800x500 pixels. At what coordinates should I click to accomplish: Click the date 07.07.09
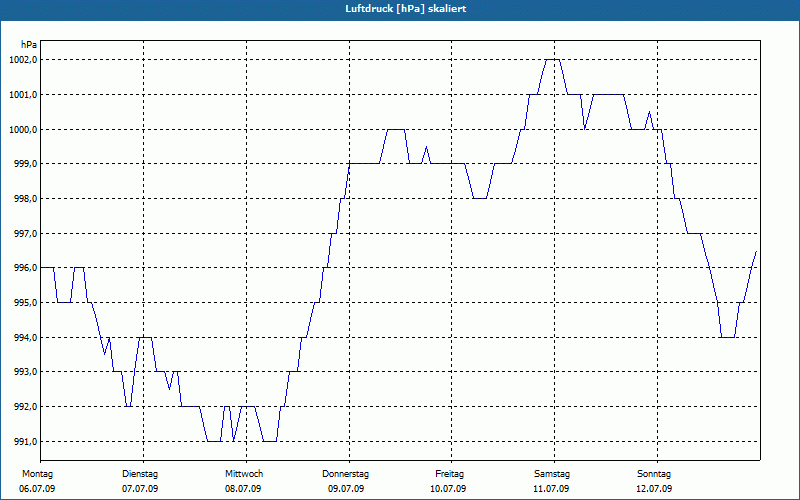(140, 489)
